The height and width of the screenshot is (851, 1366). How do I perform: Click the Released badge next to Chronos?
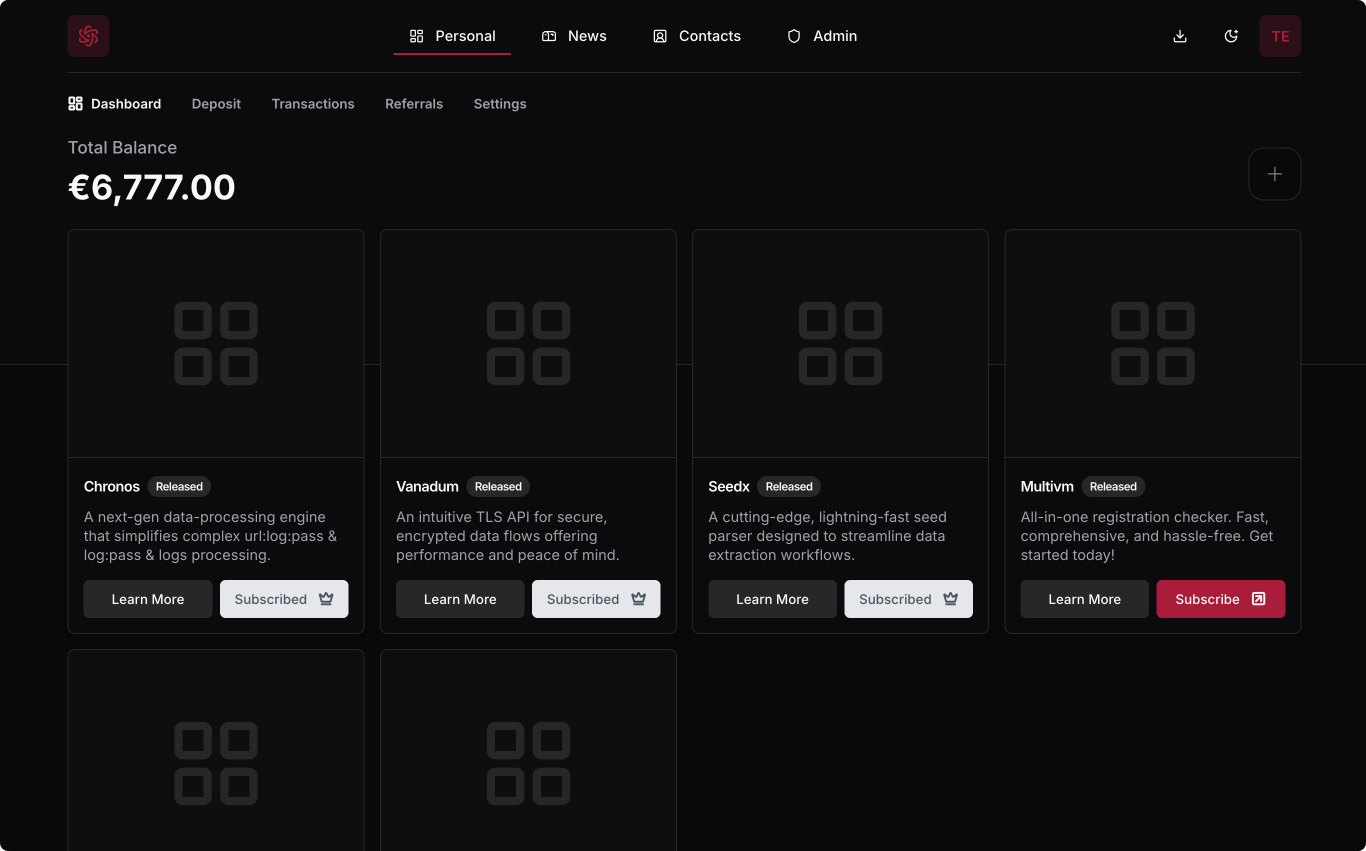click(x=179, y=487)
